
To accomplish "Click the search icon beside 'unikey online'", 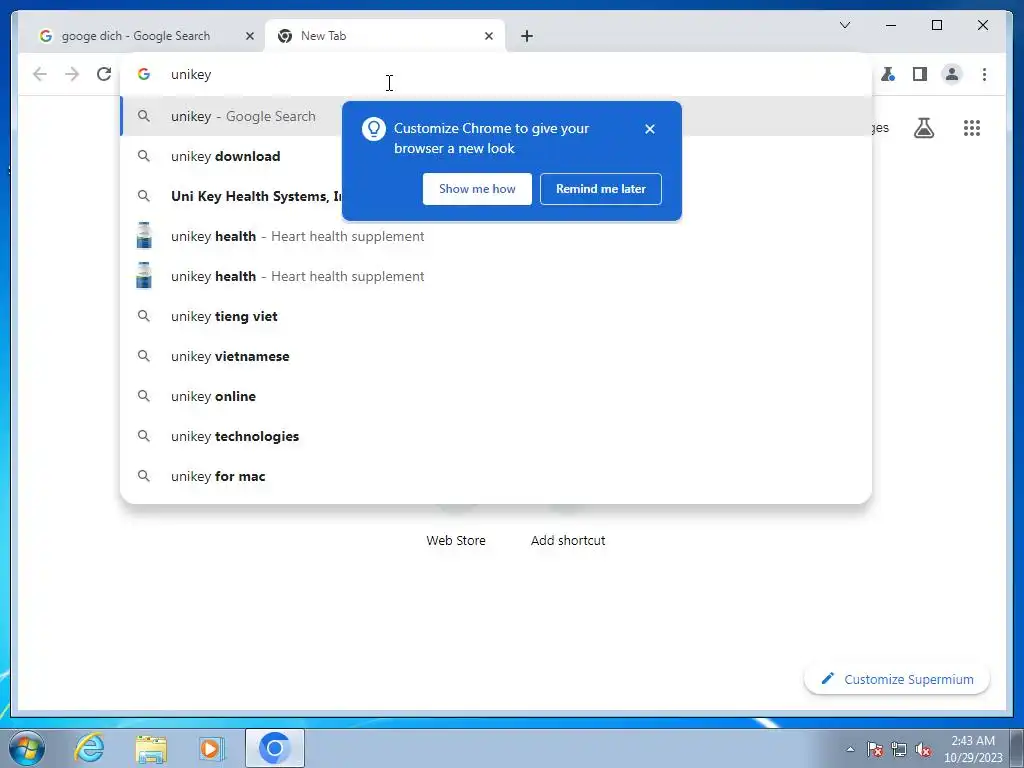I will (x=144, y=396).
